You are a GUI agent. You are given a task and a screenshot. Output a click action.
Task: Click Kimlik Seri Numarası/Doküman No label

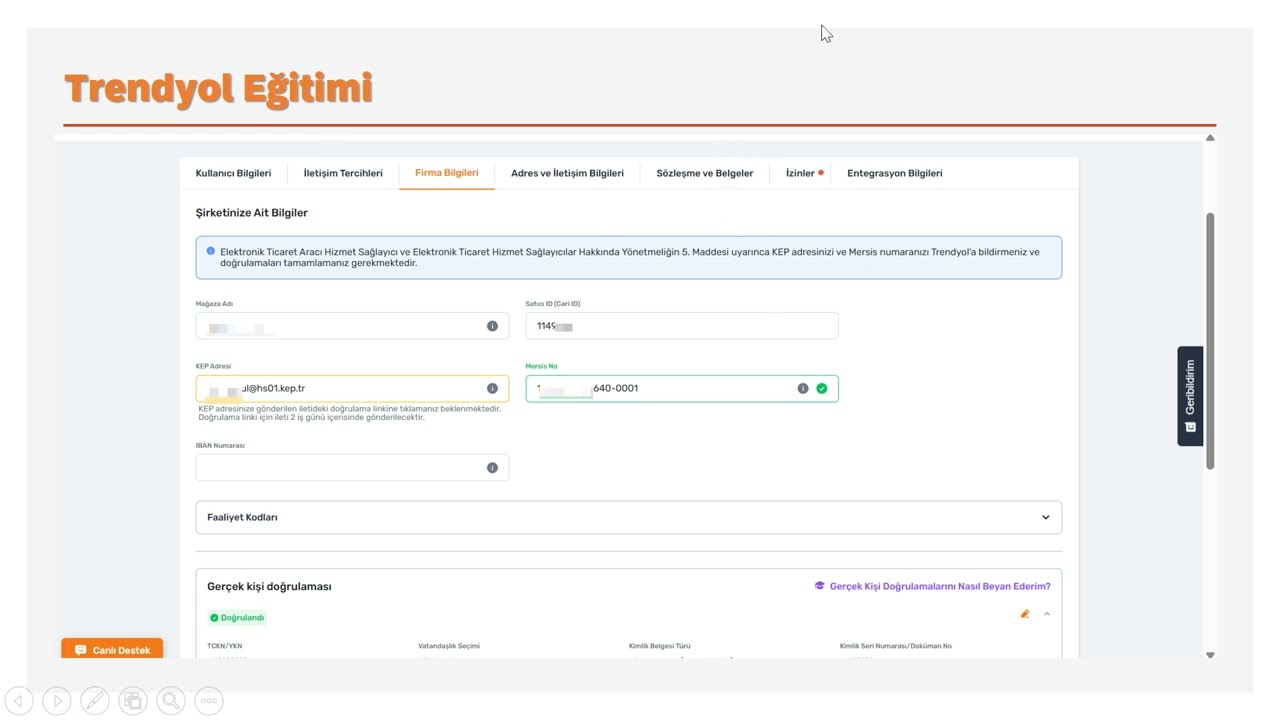click(x=896, y=646)
